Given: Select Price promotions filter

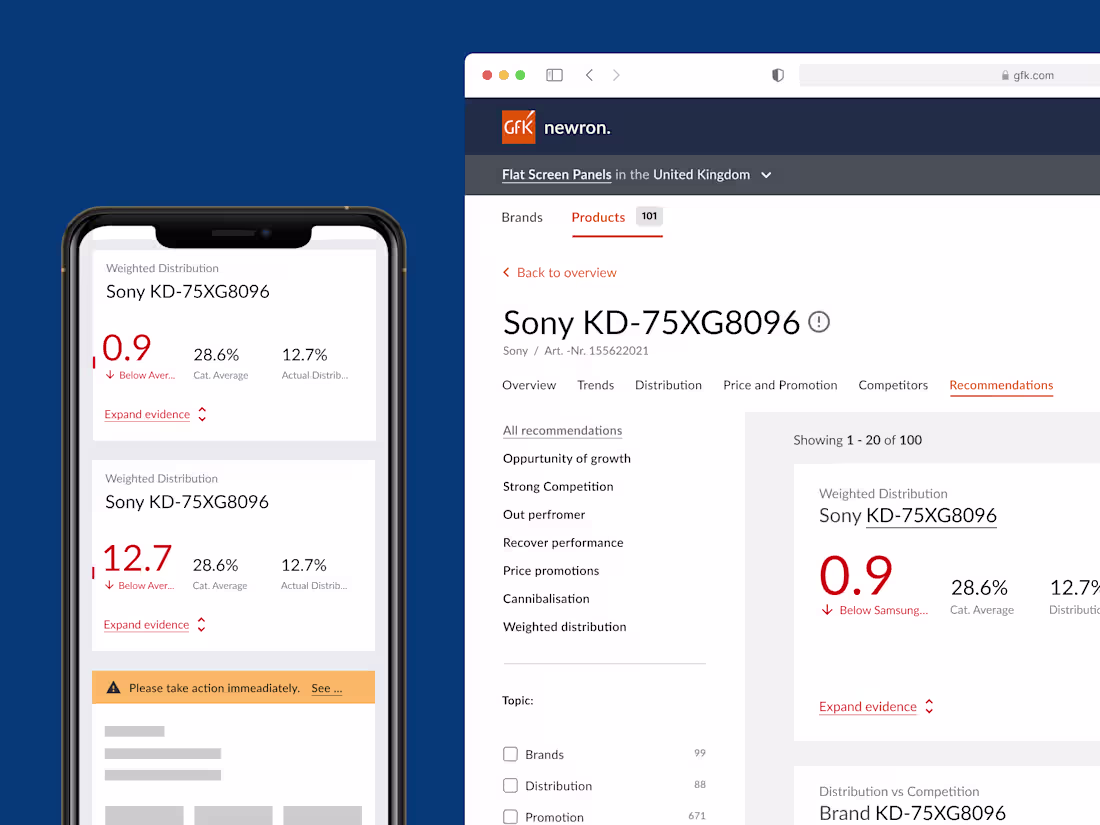Looking at the screenshot, I should pos(551,571).
